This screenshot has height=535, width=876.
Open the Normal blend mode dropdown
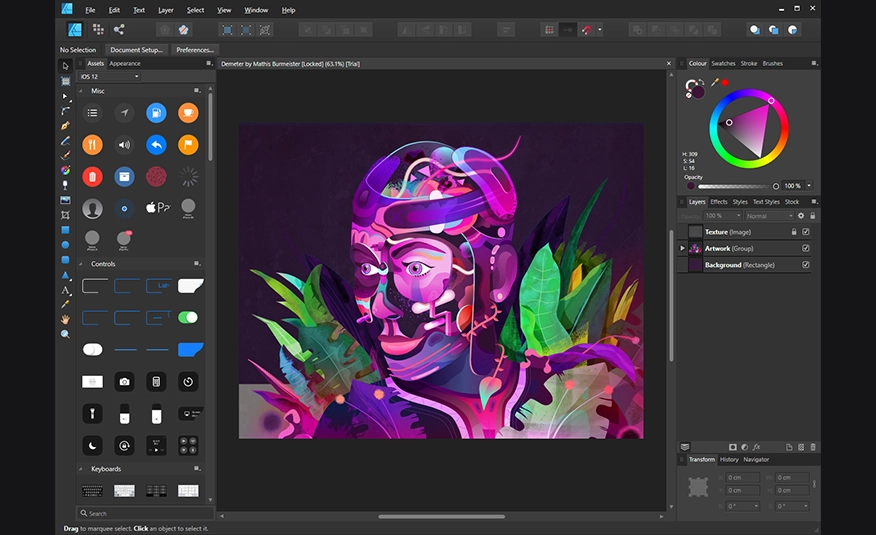point(769,216)
